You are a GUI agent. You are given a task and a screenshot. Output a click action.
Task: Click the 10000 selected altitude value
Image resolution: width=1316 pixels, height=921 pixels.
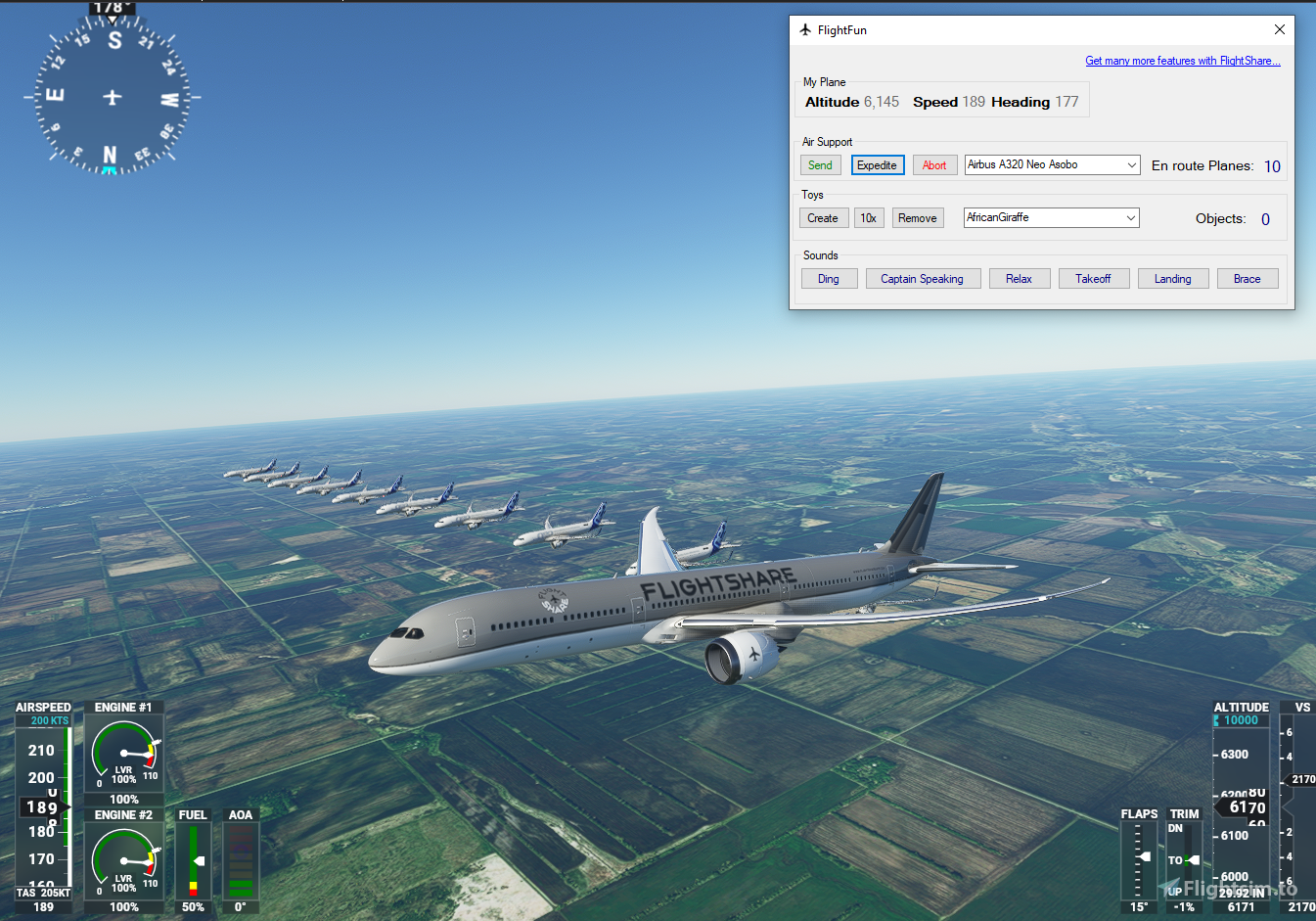pyautogui.click(x=1242, y=720)
